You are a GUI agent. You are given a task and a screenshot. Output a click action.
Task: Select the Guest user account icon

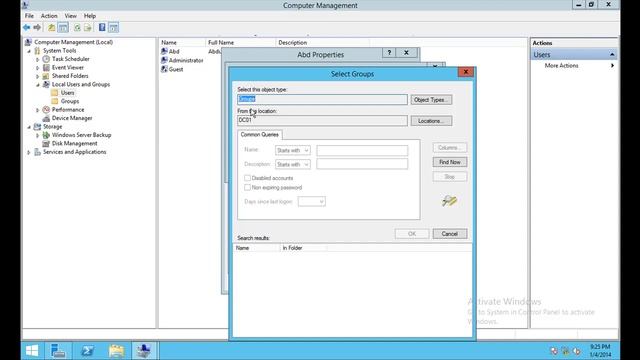[164, 69]
